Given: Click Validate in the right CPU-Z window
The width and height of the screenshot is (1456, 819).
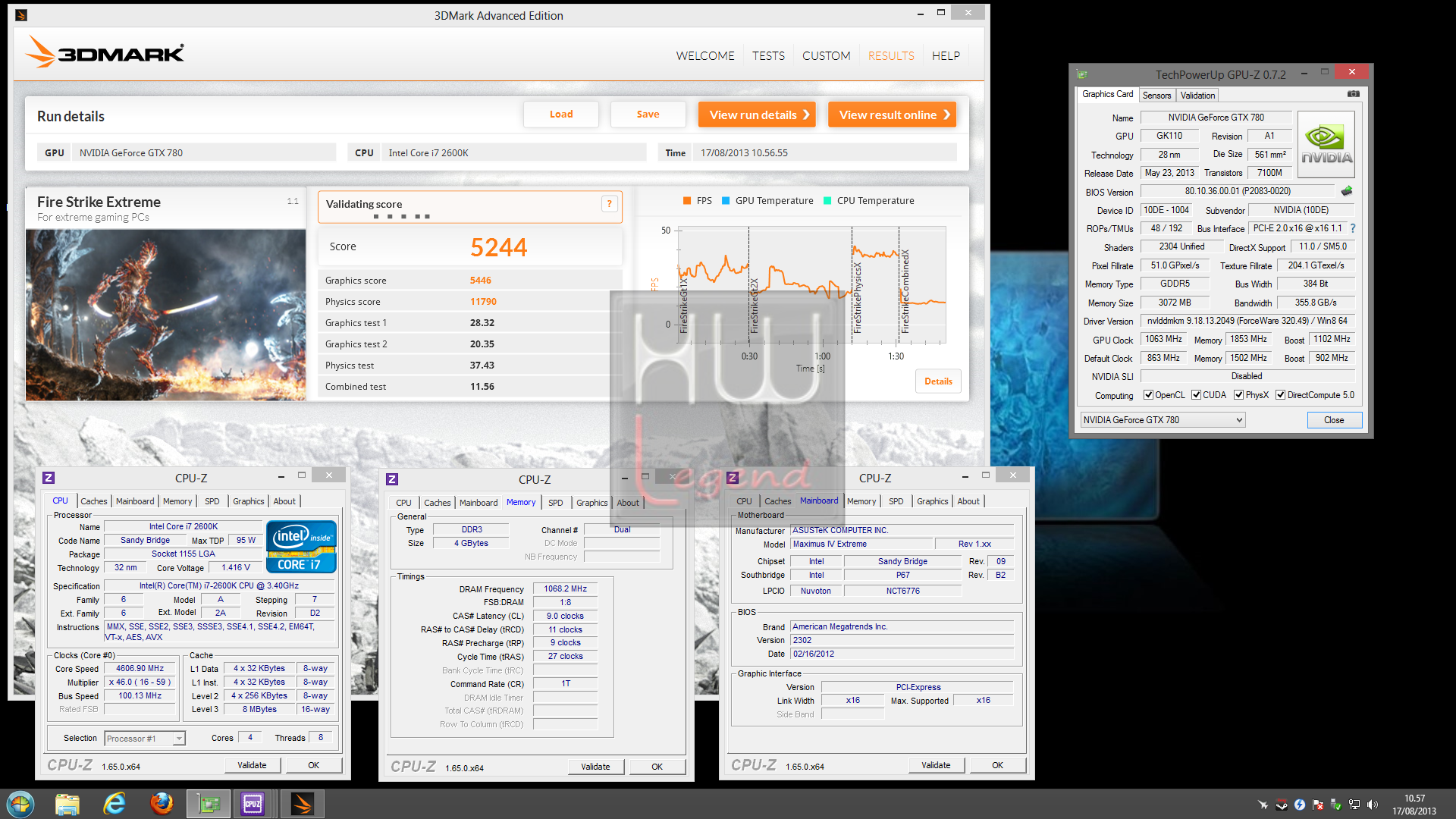Looking at the screenshot, I should (x=936, y=765).
